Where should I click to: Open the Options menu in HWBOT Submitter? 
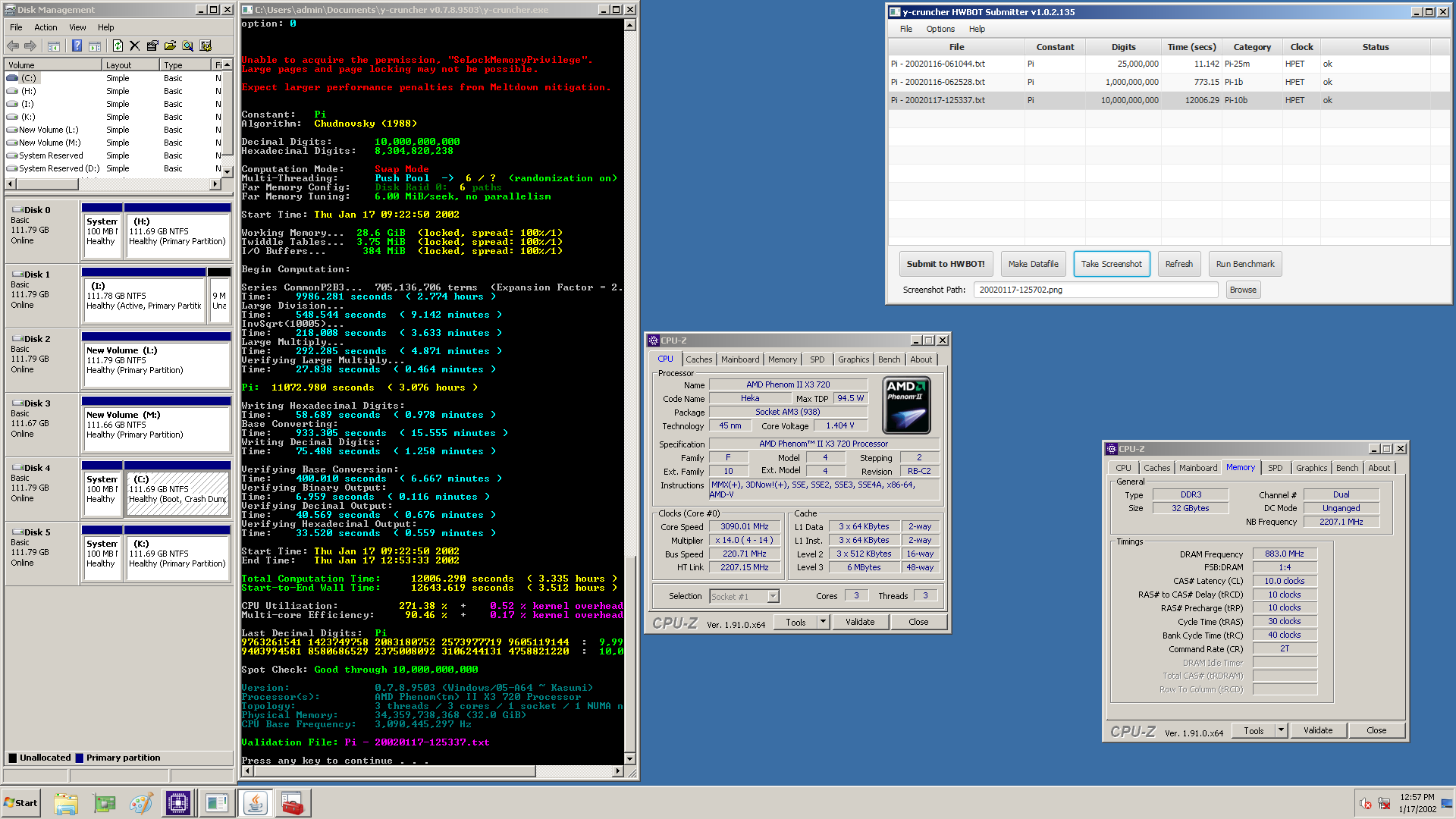pyautogui.click(x=940, y=29)
